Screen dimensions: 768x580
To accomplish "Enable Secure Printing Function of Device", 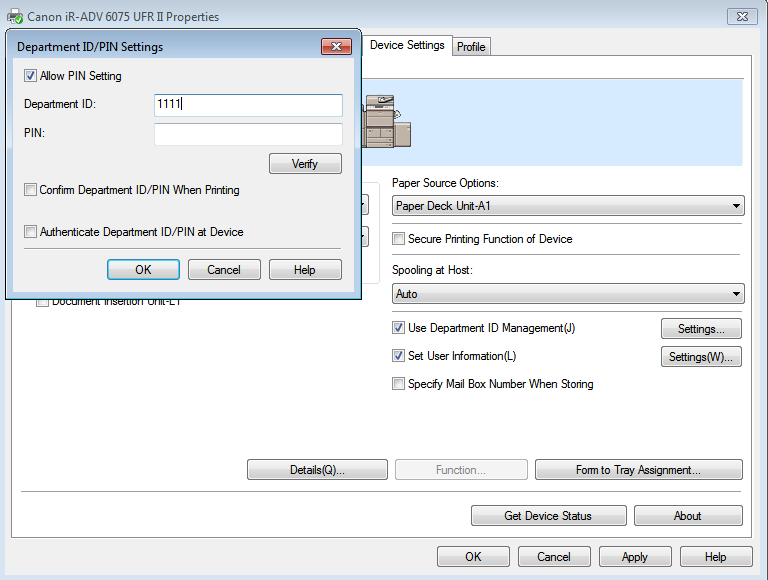I will point(399,239).
